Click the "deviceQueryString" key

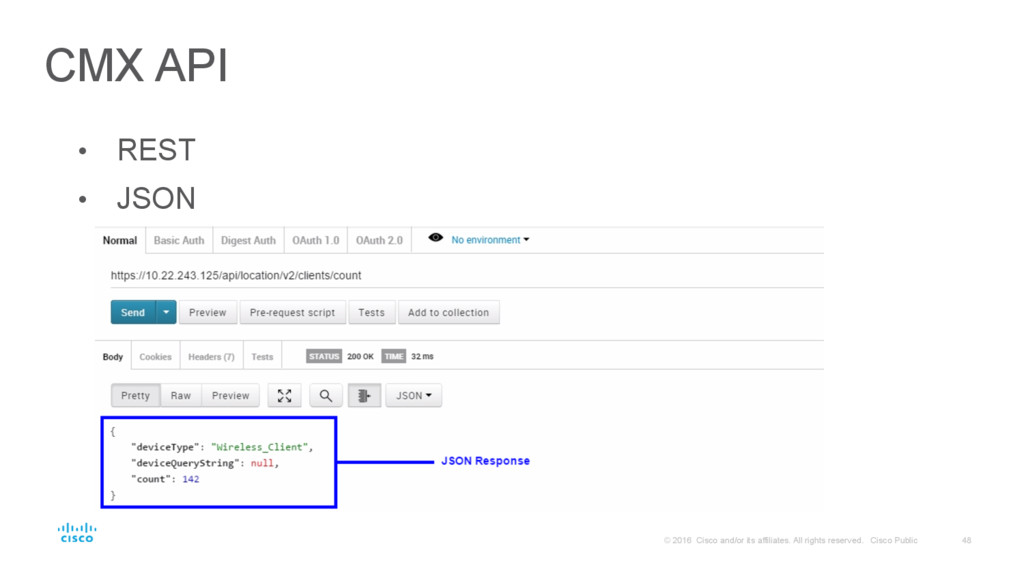187,463
